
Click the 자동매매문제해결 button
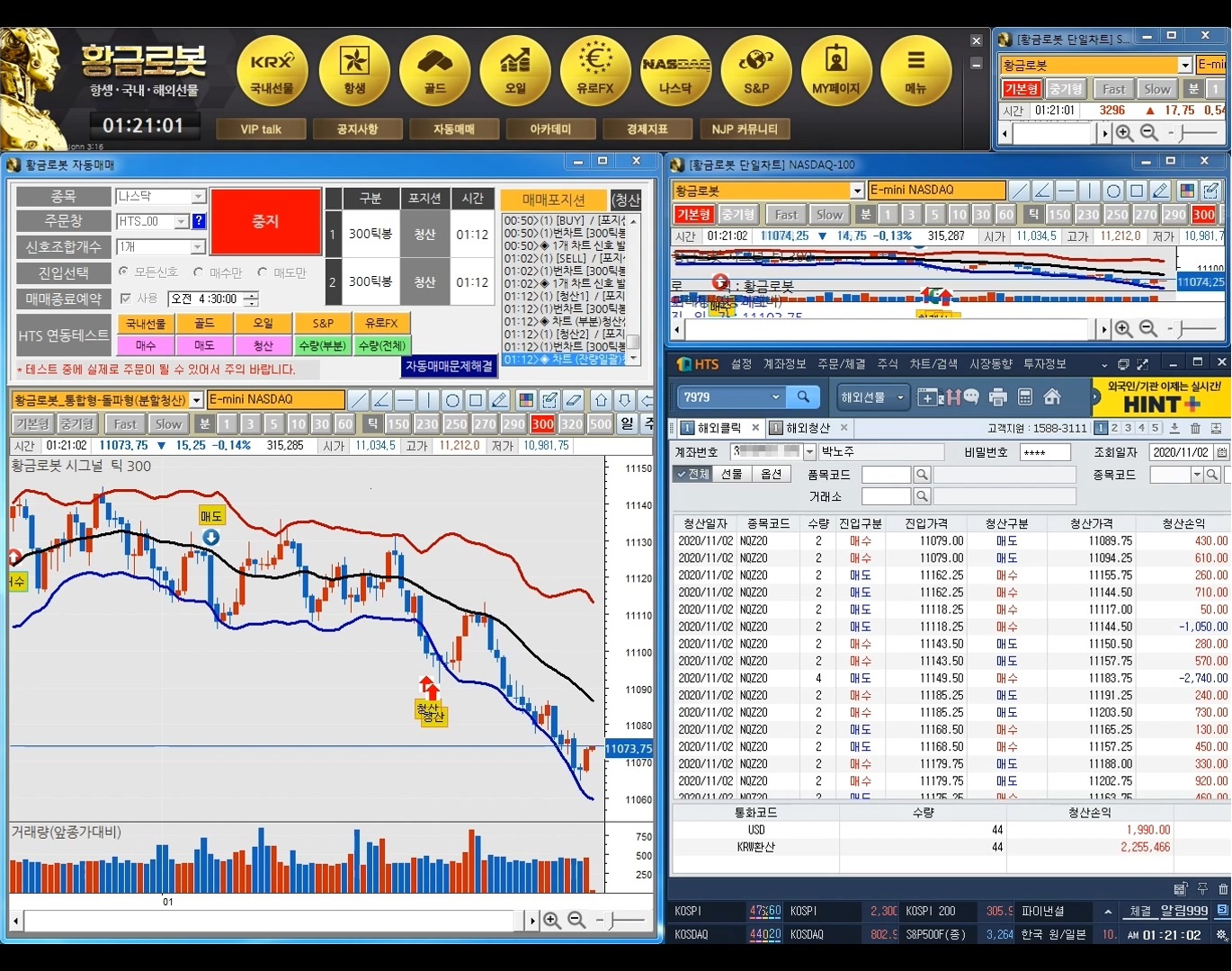[x=449, y=366]
